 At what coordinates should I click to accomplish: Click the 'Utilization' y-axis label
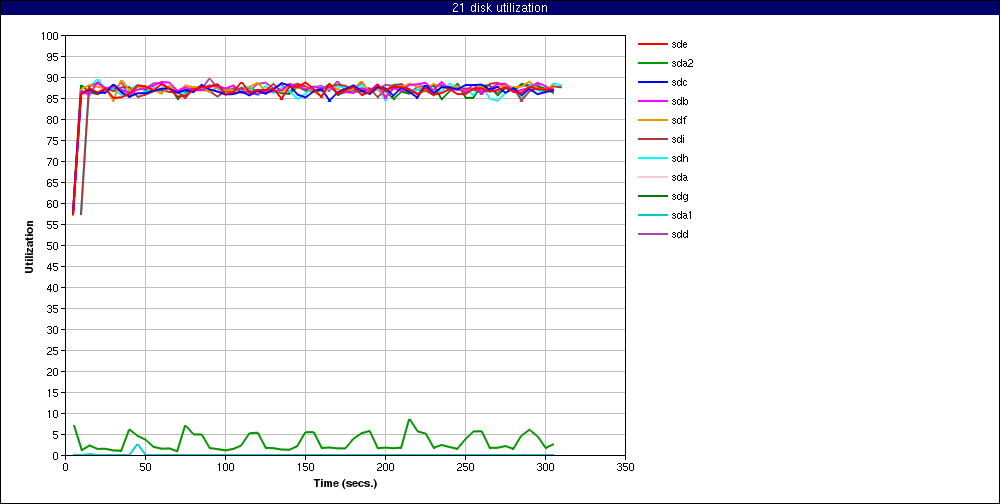(29, 246)
